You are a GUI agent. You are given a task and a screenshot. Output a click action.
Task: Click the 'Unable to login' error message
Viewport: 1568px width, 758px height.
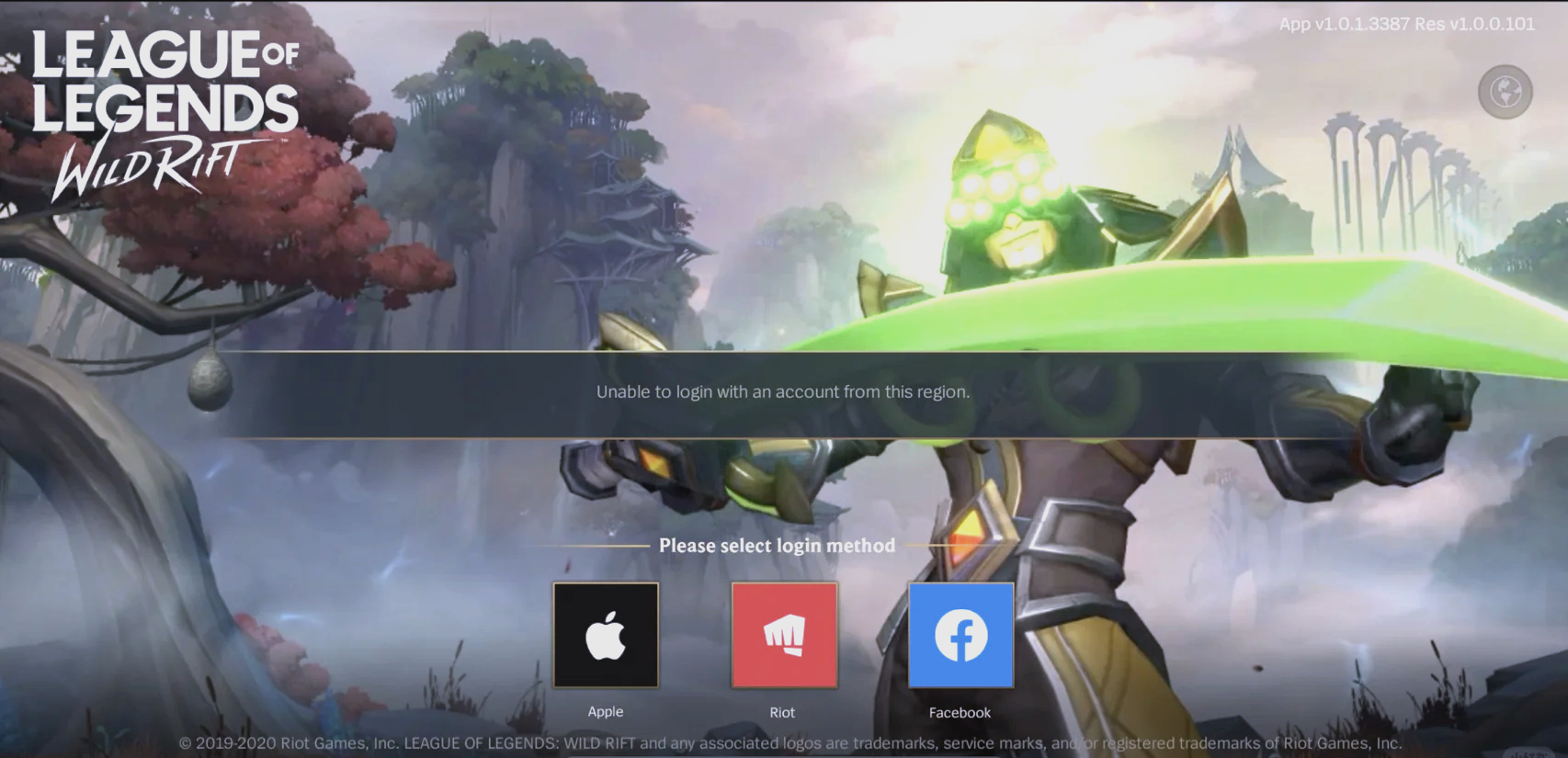tap(783, 392)
